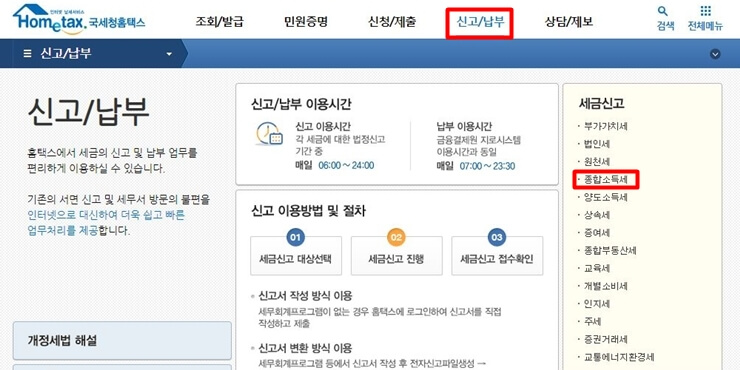Select the 주세 tax link
The height and width of the screenshot is (370, 740).
593,321
